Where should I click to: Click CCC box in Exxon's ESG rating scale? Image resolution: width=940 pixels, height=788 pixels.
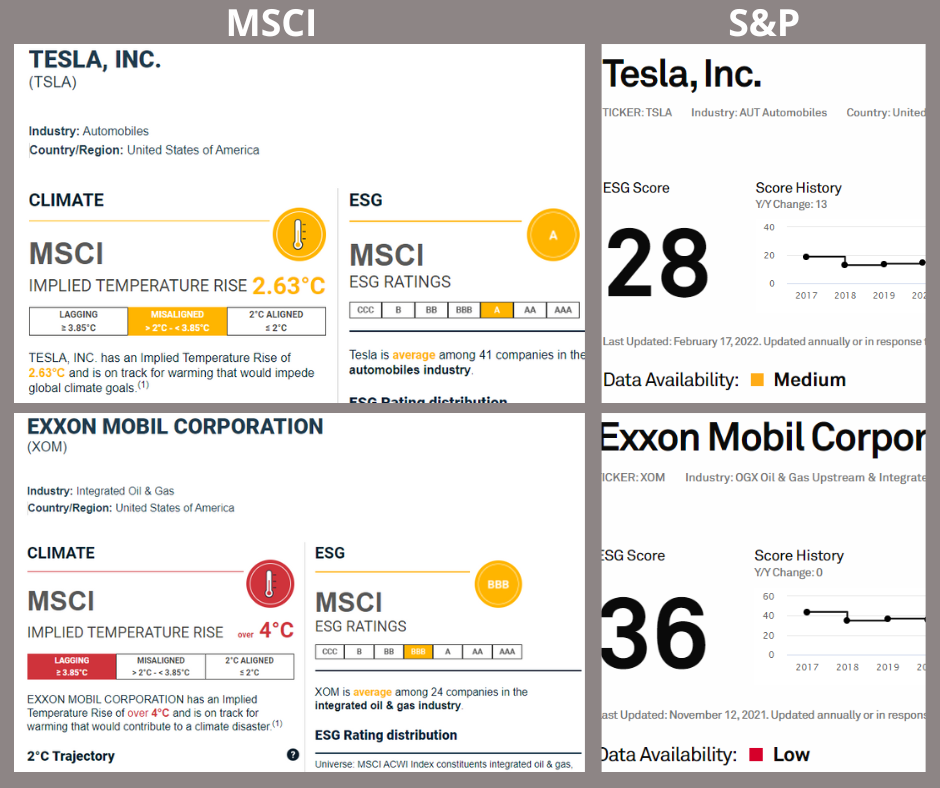pyautogui.click(x=330, y=652)
